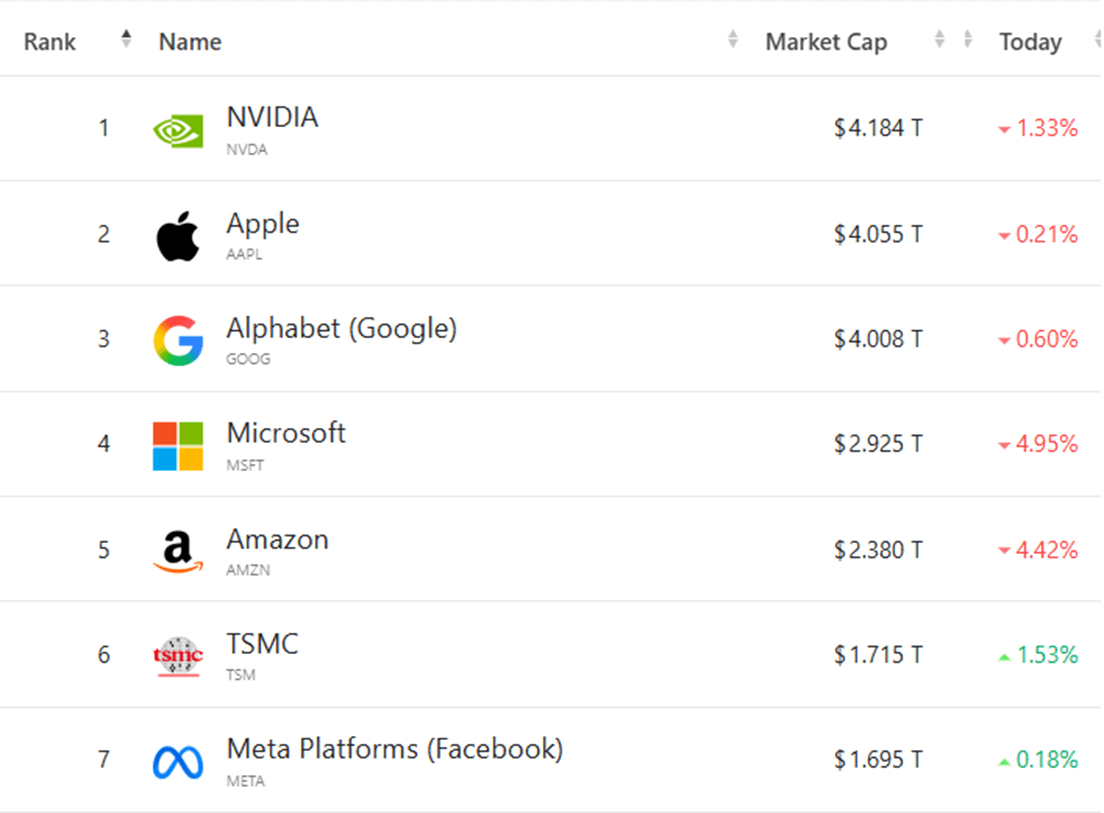
Task: Click the NVIDIA logo icon
Action: (178, 129)
